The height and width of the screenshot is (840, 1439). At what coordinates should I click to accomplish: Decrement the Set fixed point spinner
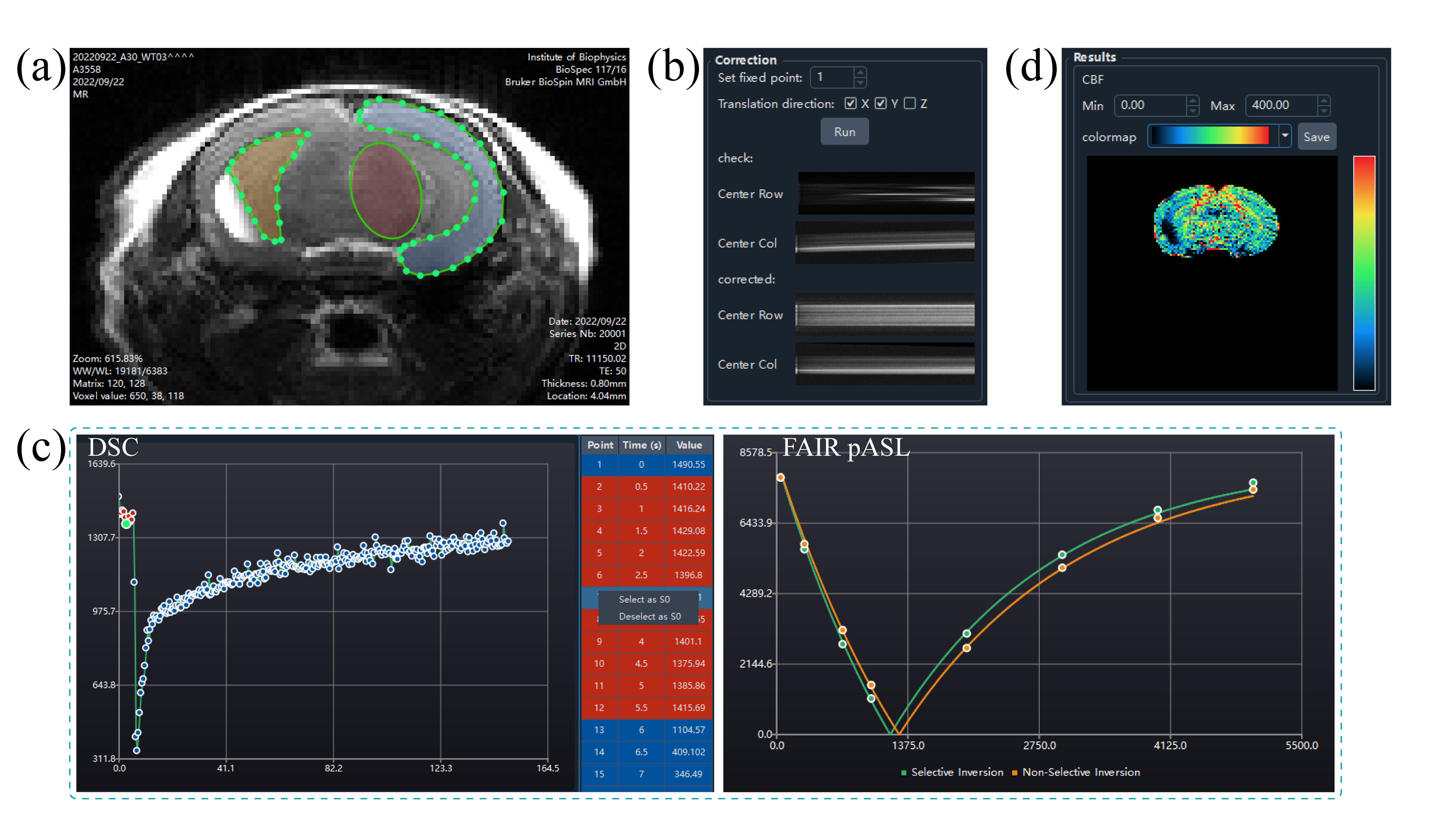860,83
